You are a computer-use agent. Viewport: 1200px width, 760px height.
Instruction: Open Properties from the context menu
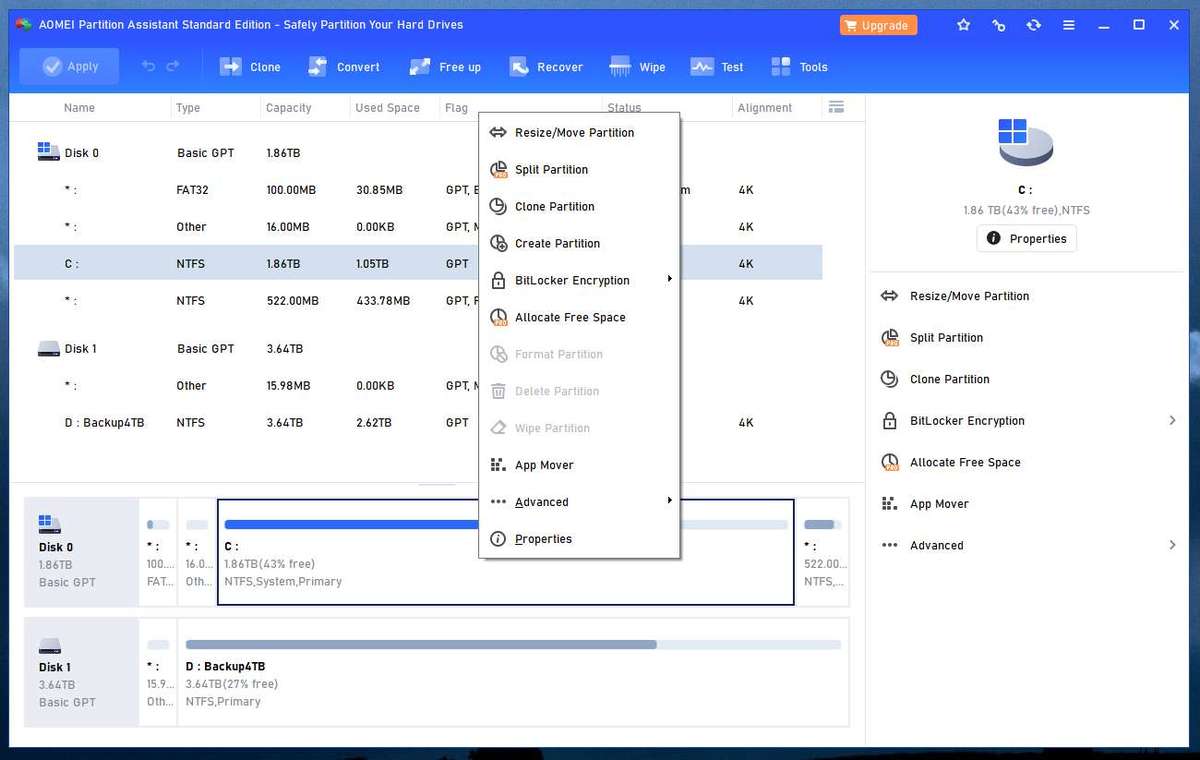579,539
